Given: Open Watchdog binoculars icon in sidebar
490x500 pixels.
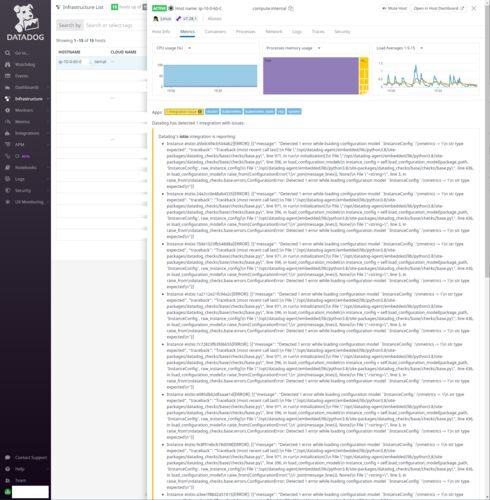Looking at the screenshot, I should 7,65.
